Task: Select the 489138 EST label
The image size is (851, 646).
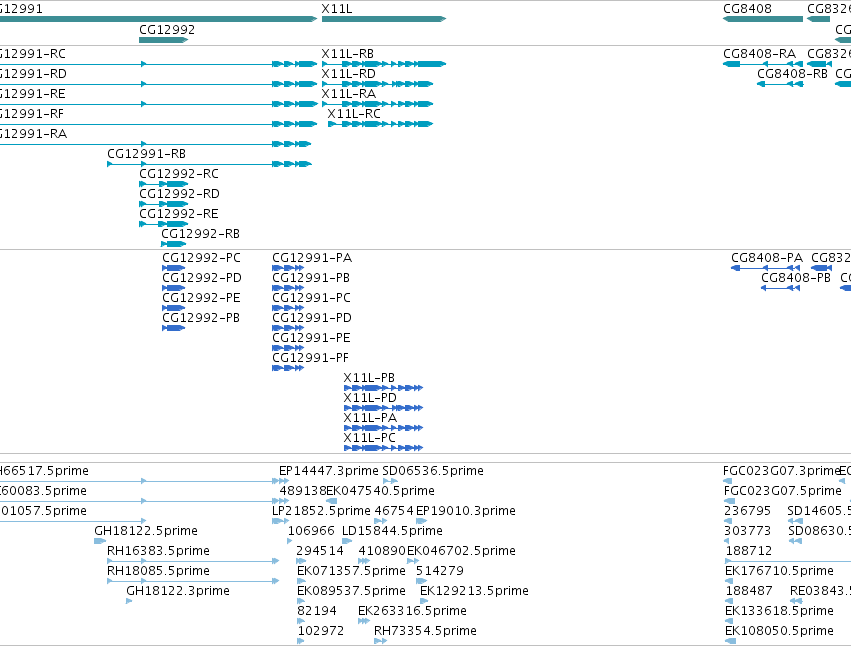Action: [303, 491]
